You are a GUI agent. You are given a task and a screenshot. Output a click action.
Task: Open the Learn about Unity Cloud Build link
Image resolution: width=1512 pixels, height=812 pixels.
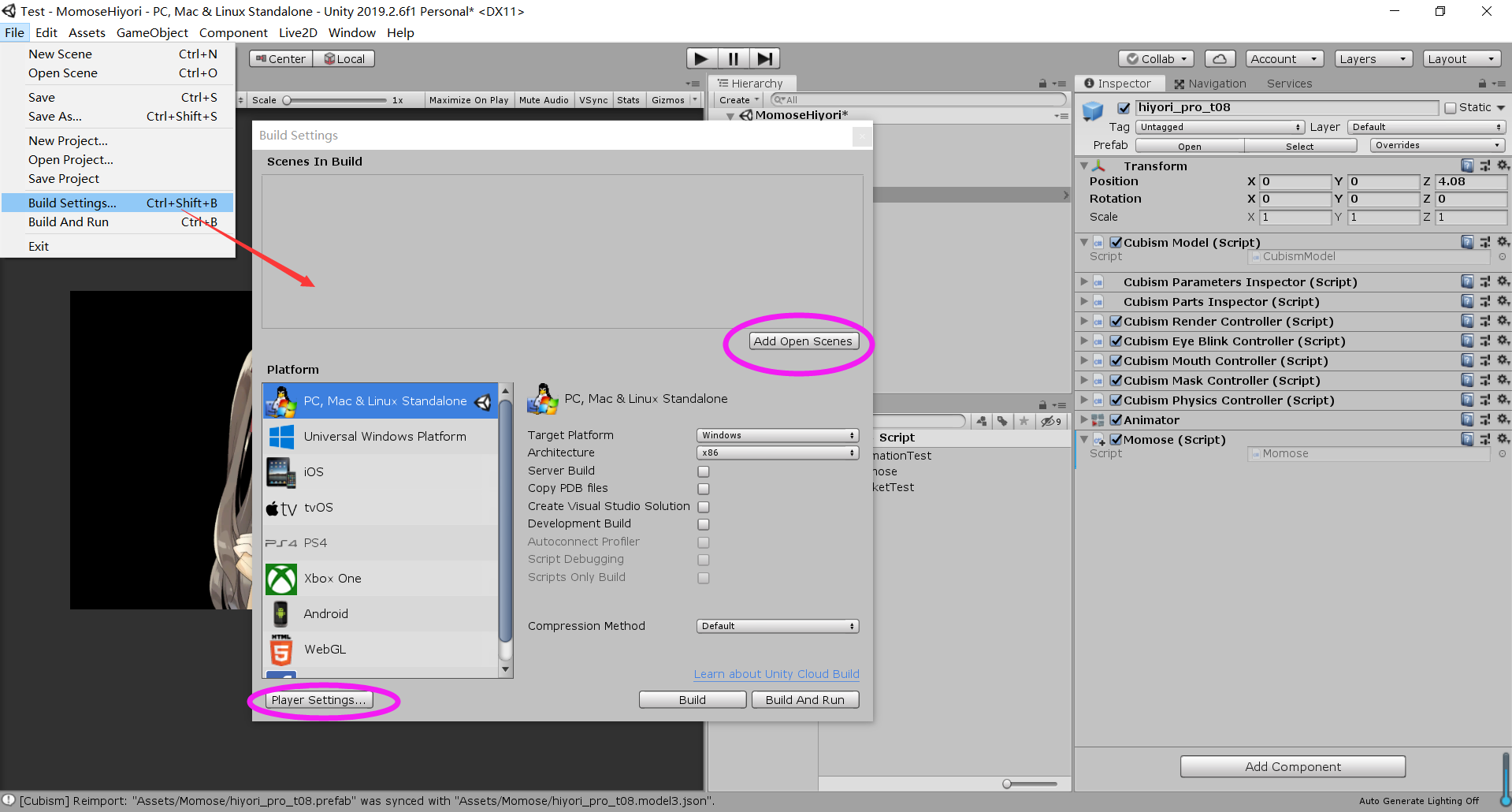coord(776,674)
